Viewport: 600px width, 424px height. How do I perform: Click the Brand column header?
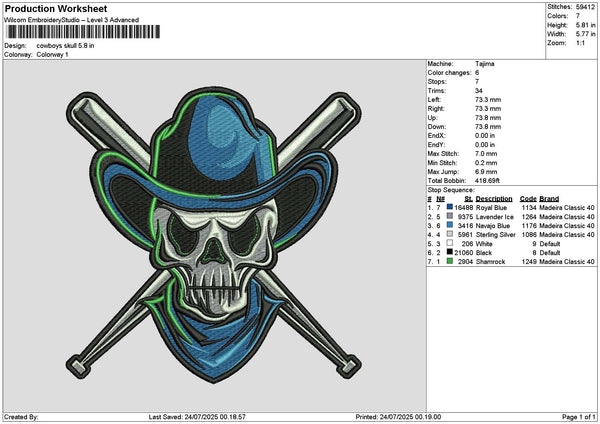551,198
